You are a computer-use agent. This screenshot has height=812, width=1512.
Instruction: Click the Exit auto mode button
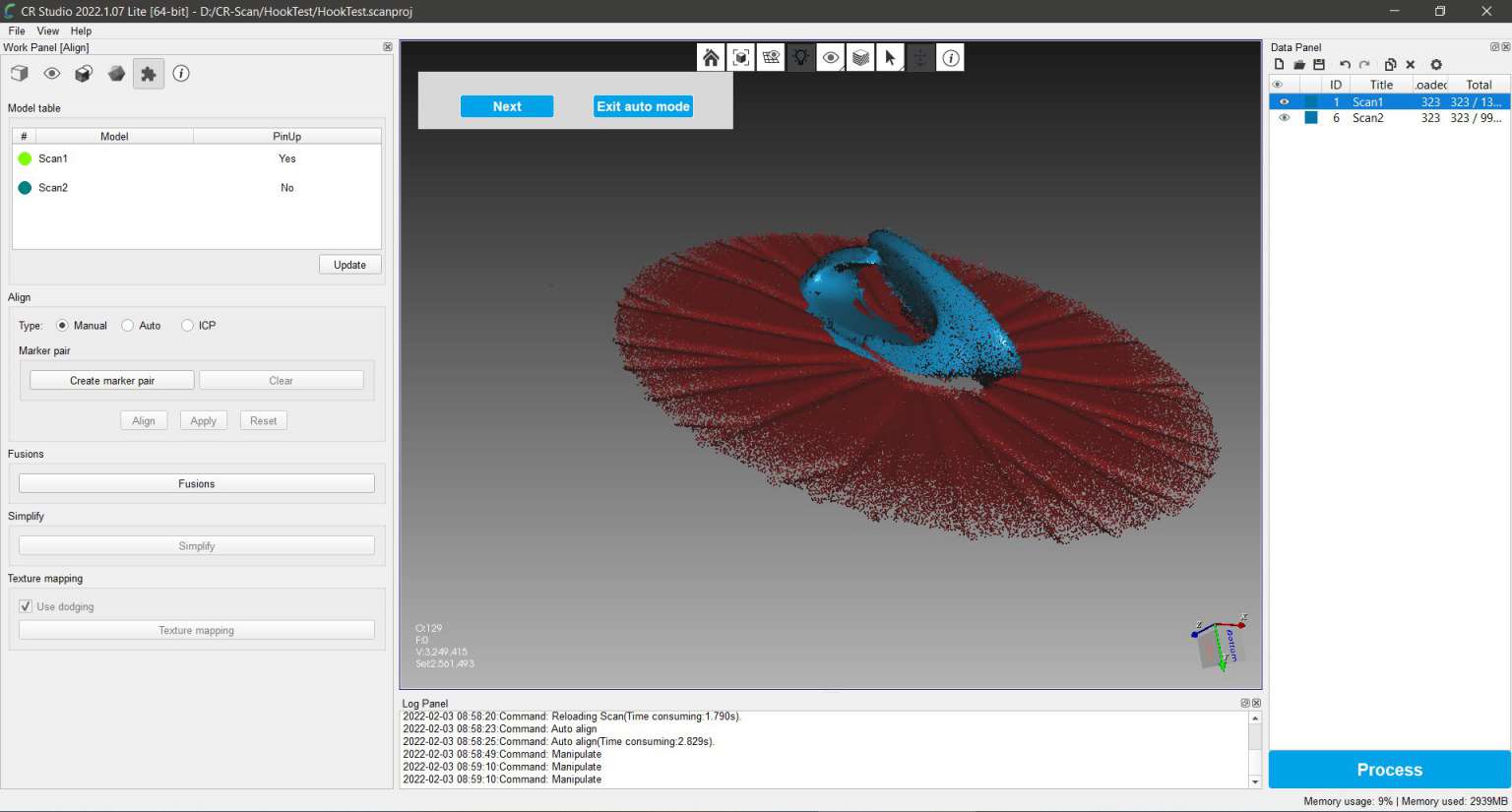[642, 106]
